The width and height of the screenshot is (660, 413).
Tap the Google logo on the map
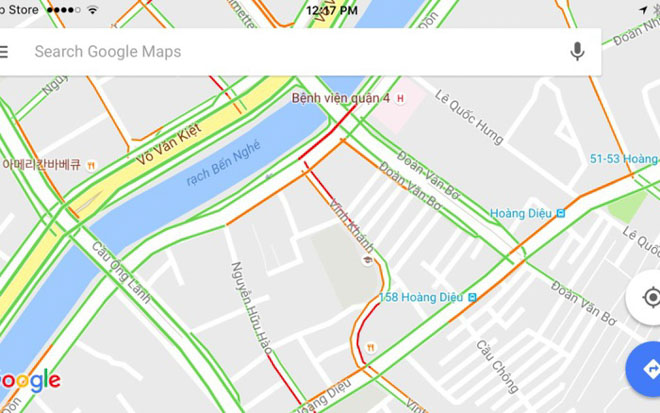click(29, 381)
